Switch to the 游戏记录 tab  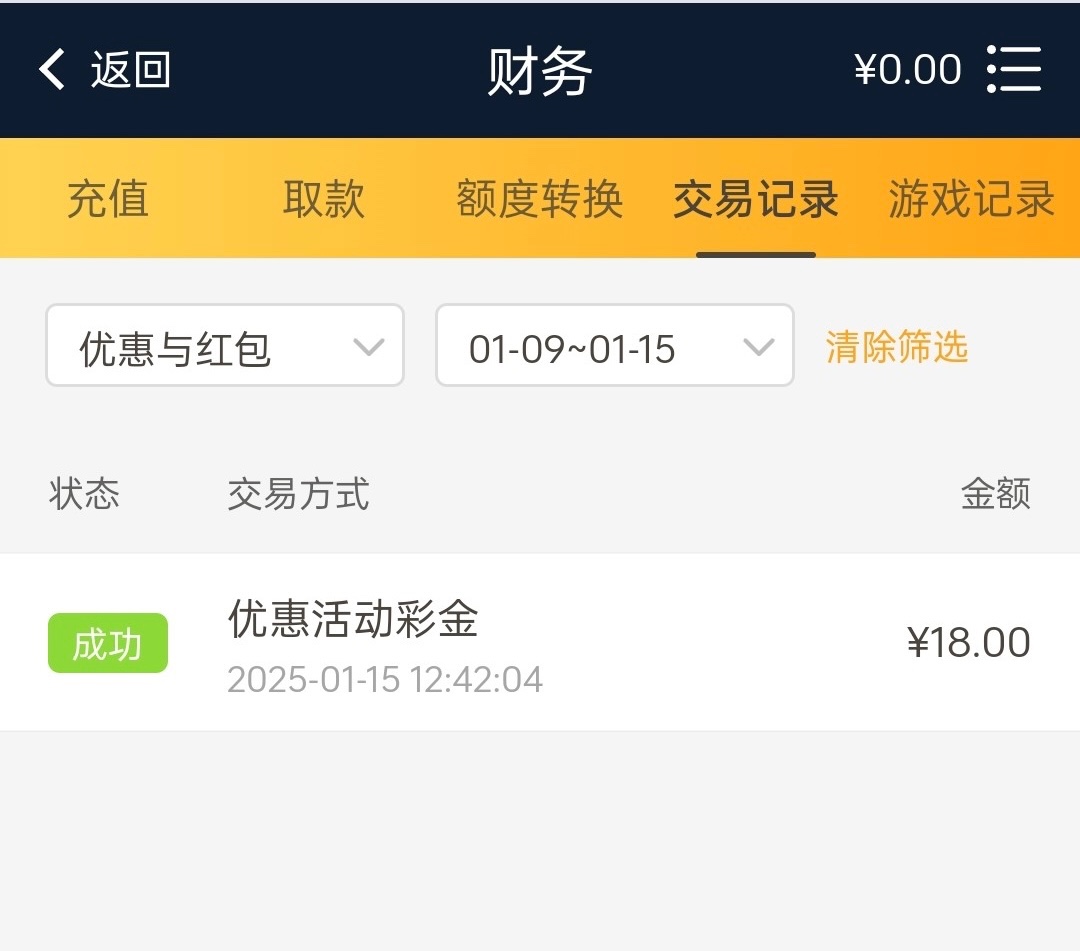971,199
